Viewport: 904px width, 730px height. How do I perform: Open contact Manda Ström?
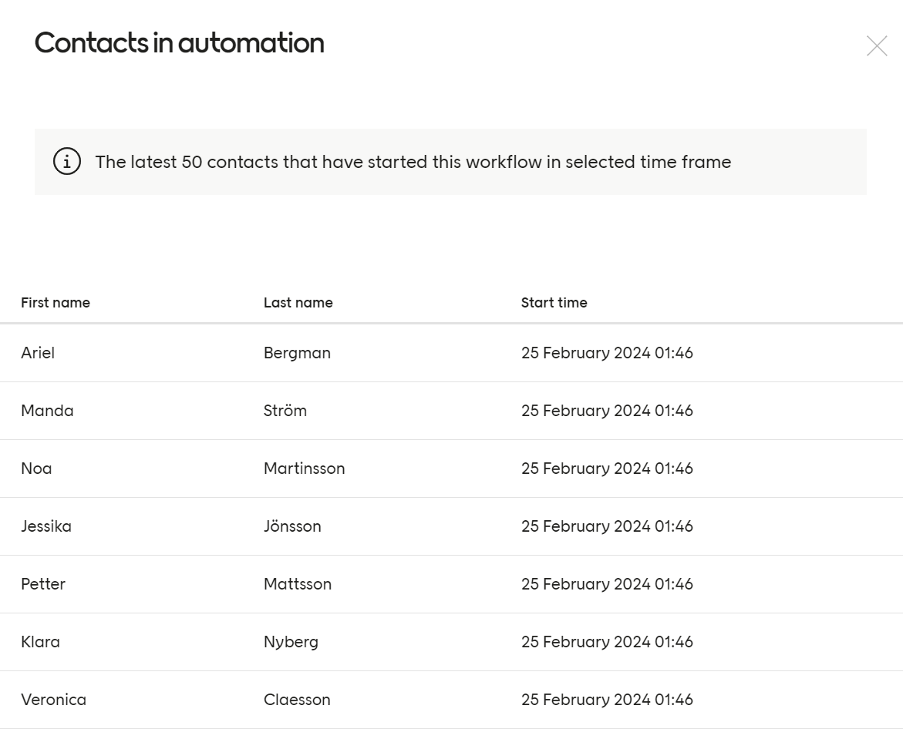45,410
